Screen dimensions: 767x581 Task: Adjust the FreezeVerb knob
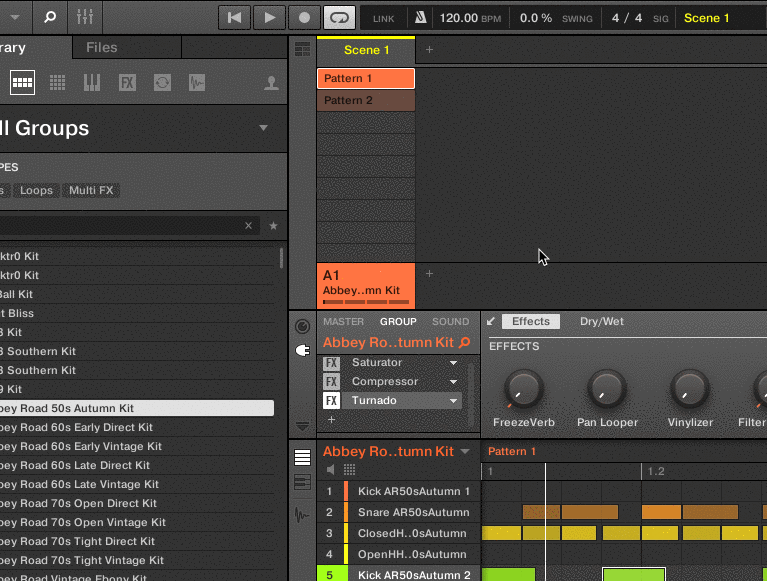(523, 389)
